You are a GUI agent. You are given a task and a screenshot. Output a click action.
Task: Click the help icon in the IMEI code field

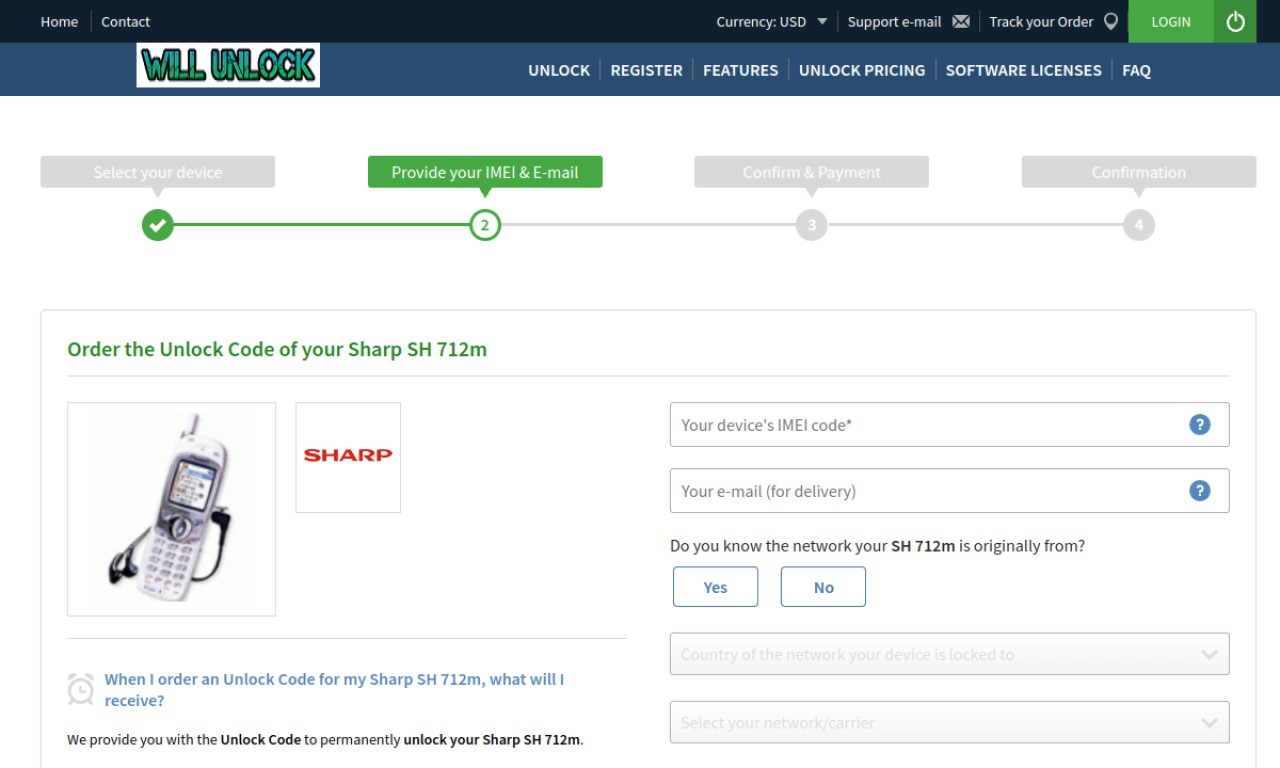click(1200, 425)
